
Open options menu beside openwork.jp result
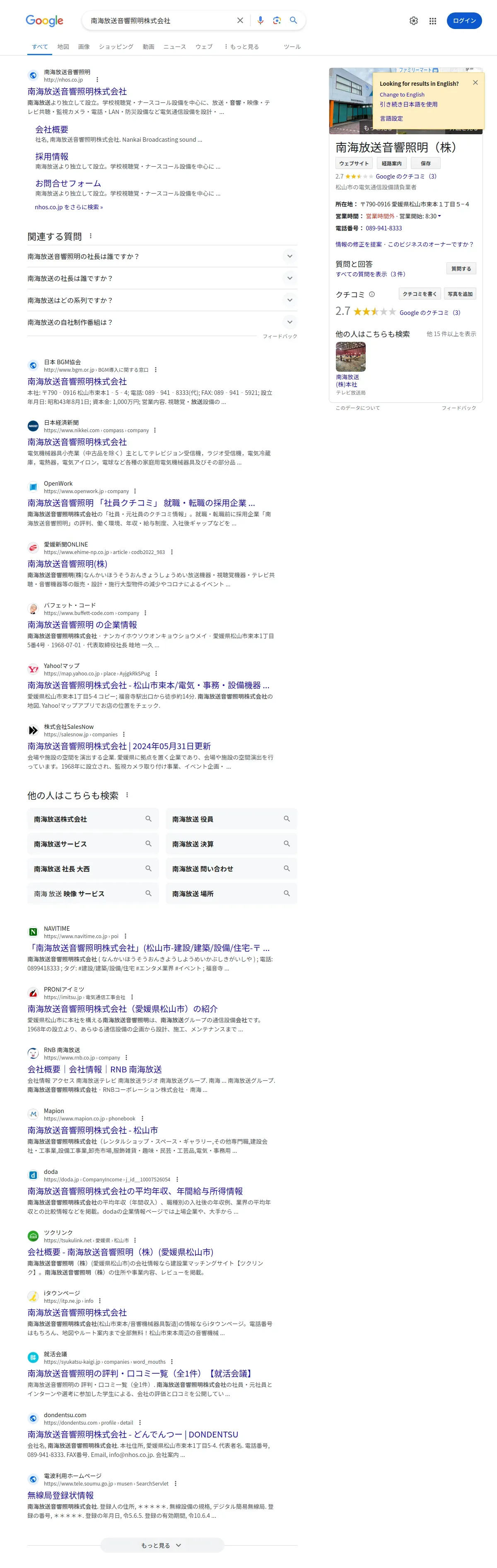[135, 491]
